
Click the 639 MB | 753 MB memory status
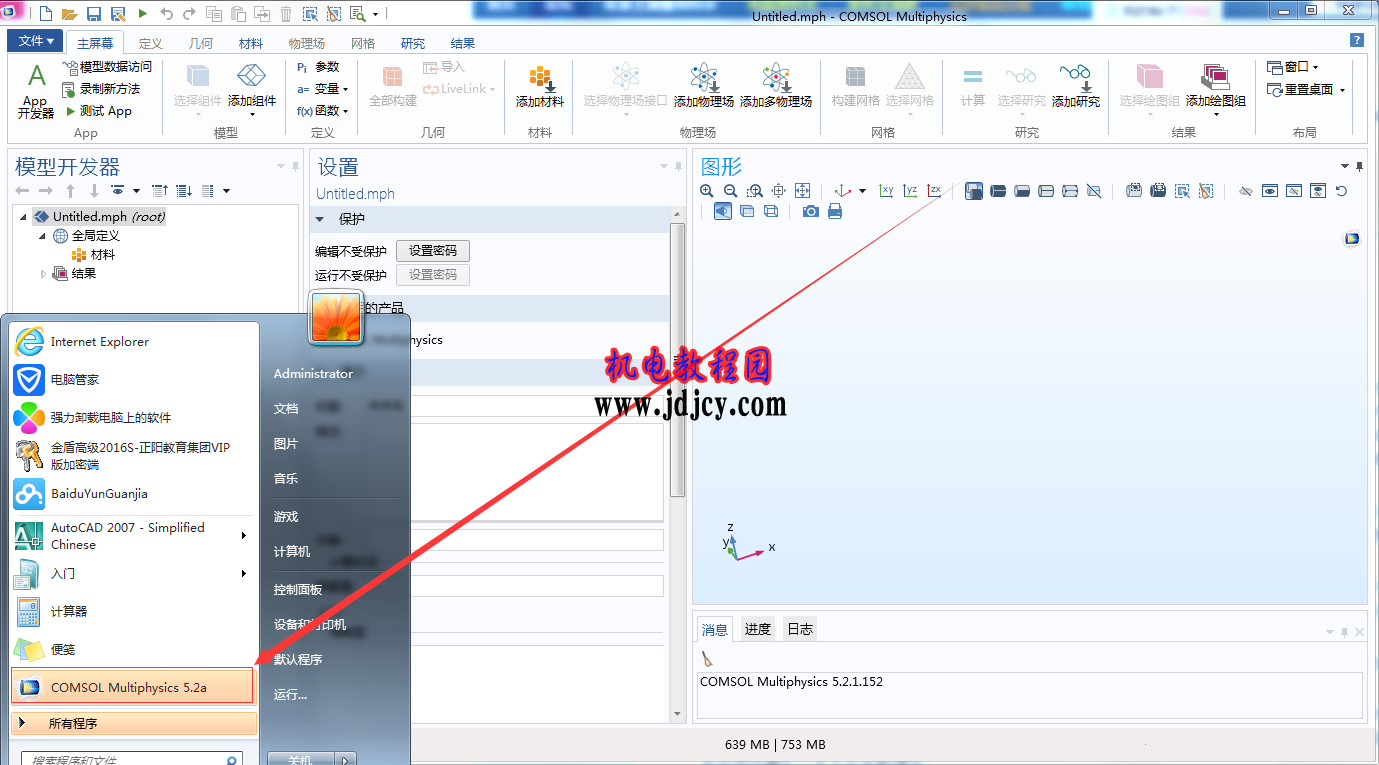(x=775, y=745)
